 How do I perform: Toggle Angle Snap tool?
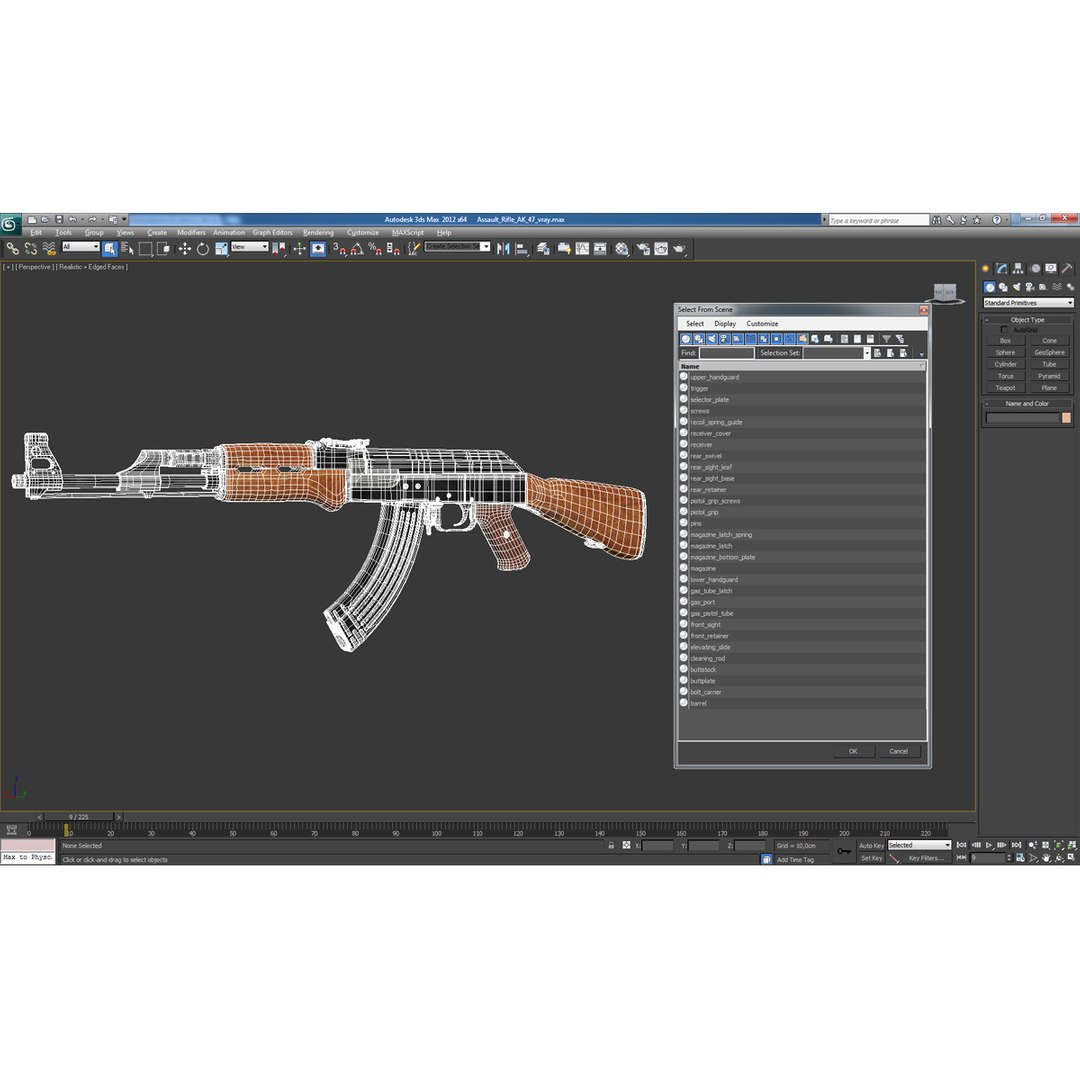357,249
